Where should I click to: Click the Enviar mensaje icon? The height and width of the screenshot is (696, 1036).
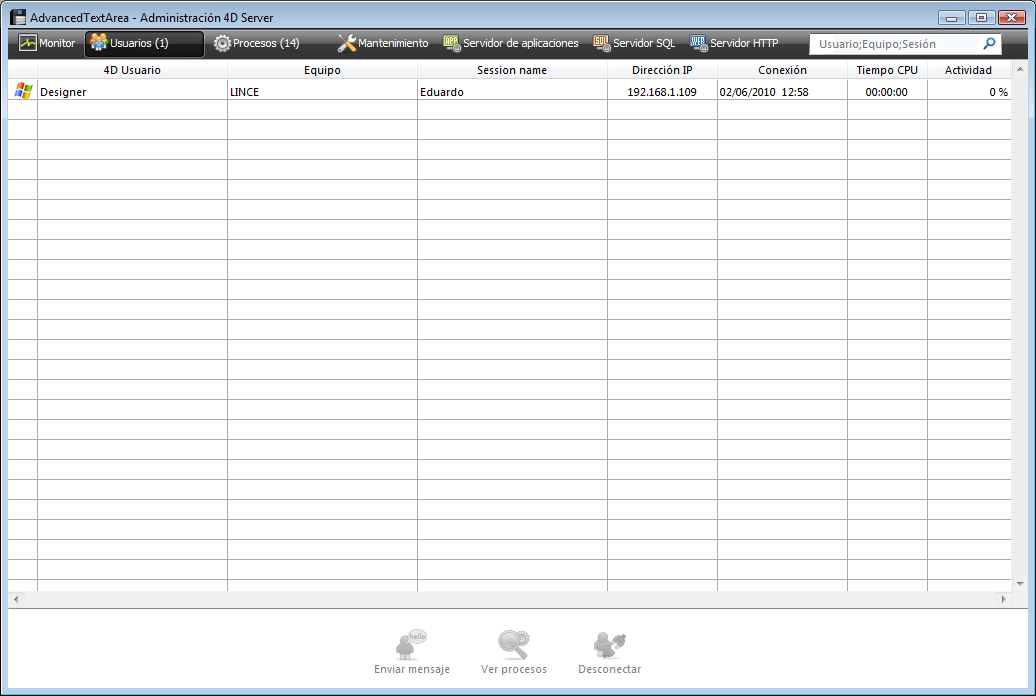[411, 644]
